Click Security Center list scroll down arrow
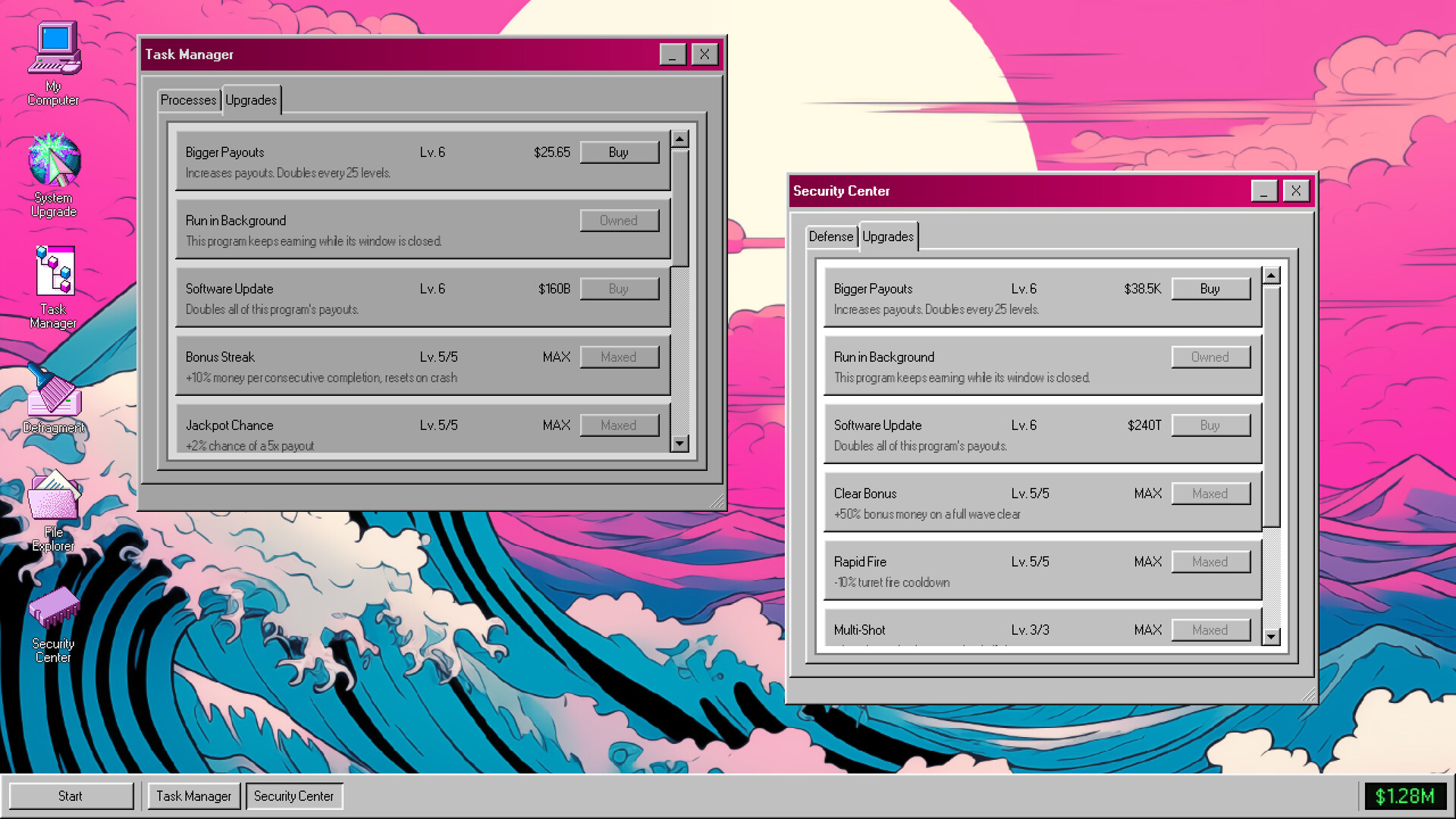 (x=1272, y=637)
